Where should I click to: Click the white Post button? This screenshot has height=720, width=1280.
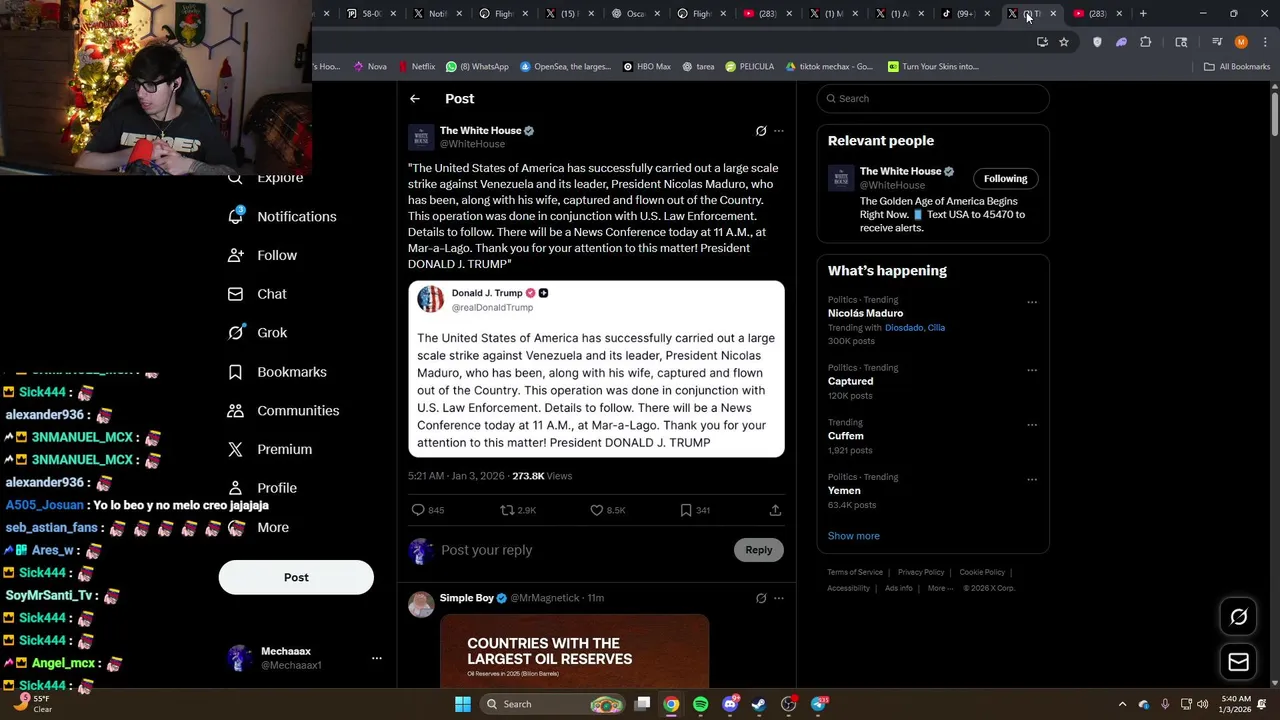point(296,577)
